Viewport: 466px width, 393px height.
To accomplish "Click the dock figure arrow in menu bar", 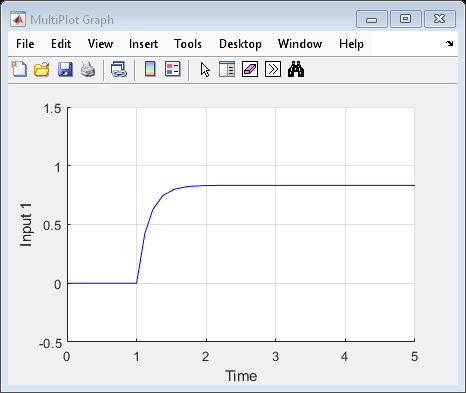I will tap(449, 43).
